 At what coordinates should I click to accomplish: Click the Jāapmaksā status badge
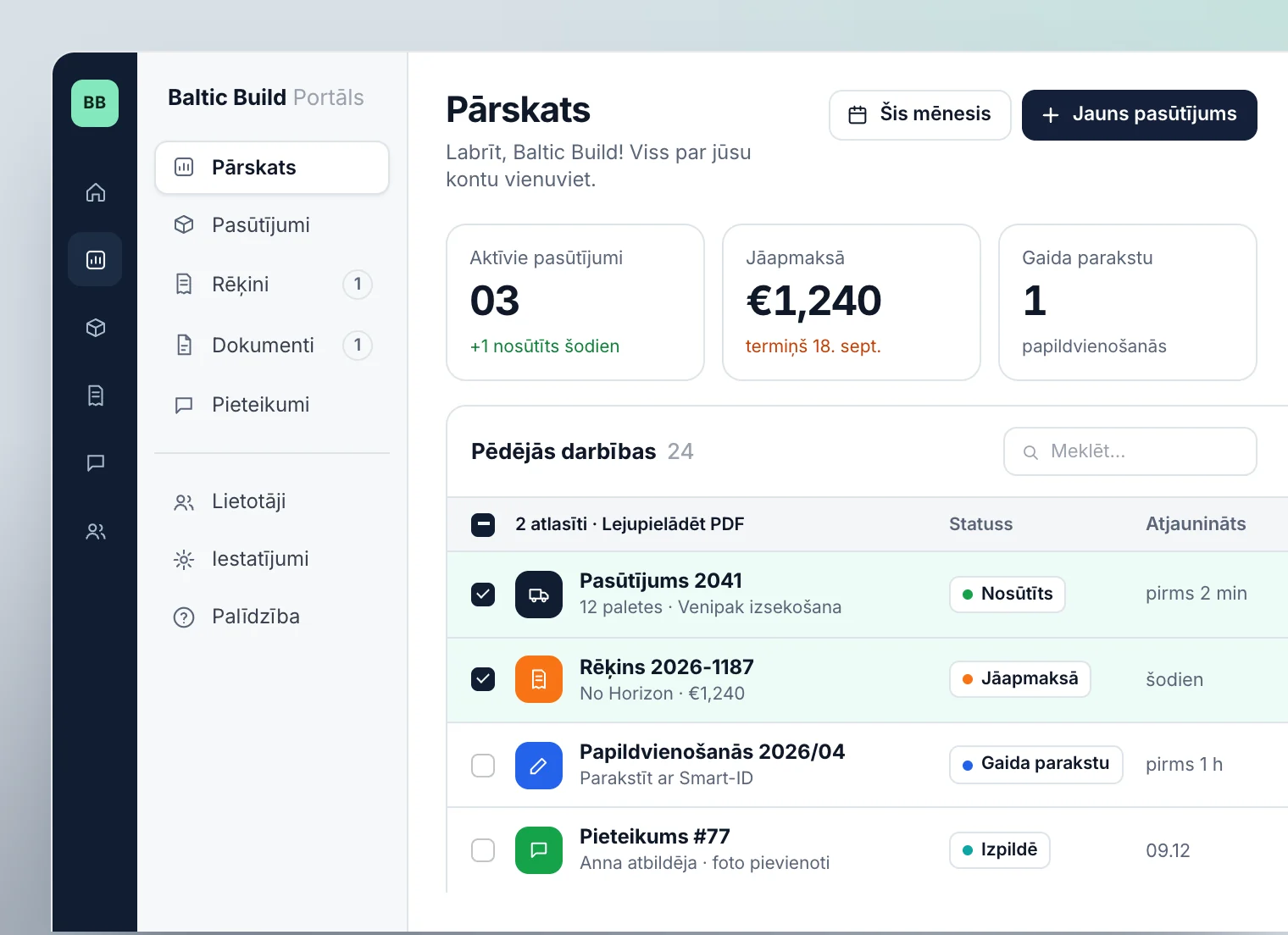click(1020, 679)
